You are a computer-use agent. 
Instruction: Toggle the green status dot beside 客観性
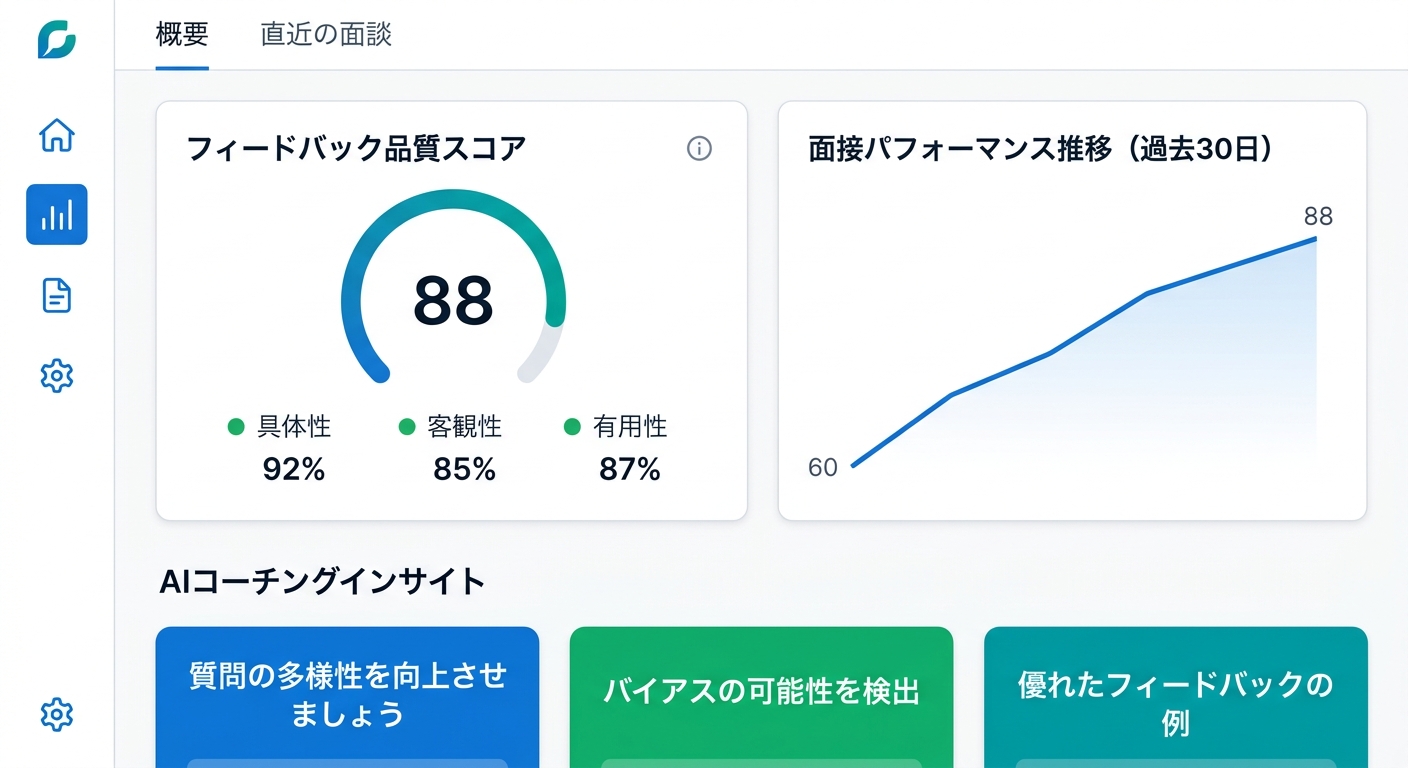406,426
